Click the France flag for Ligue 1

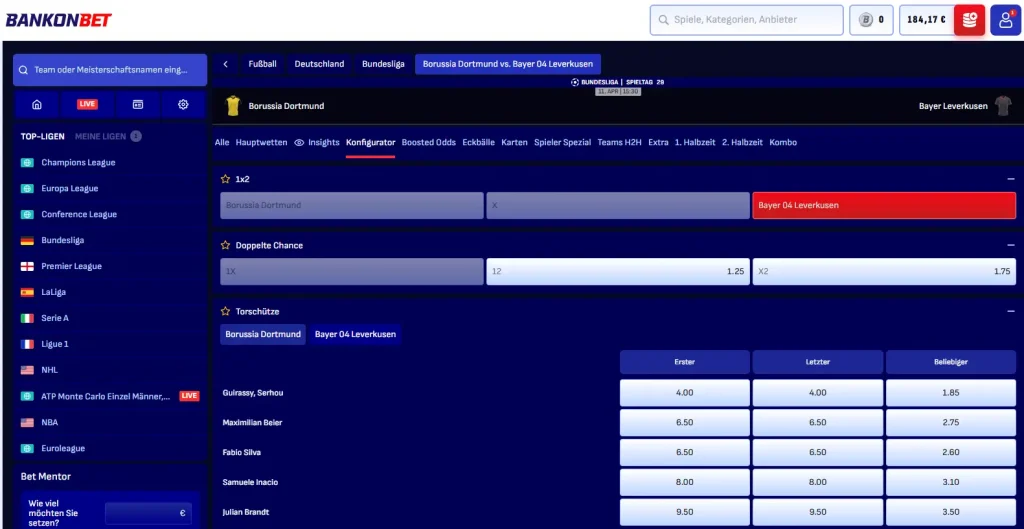(27, 344)
